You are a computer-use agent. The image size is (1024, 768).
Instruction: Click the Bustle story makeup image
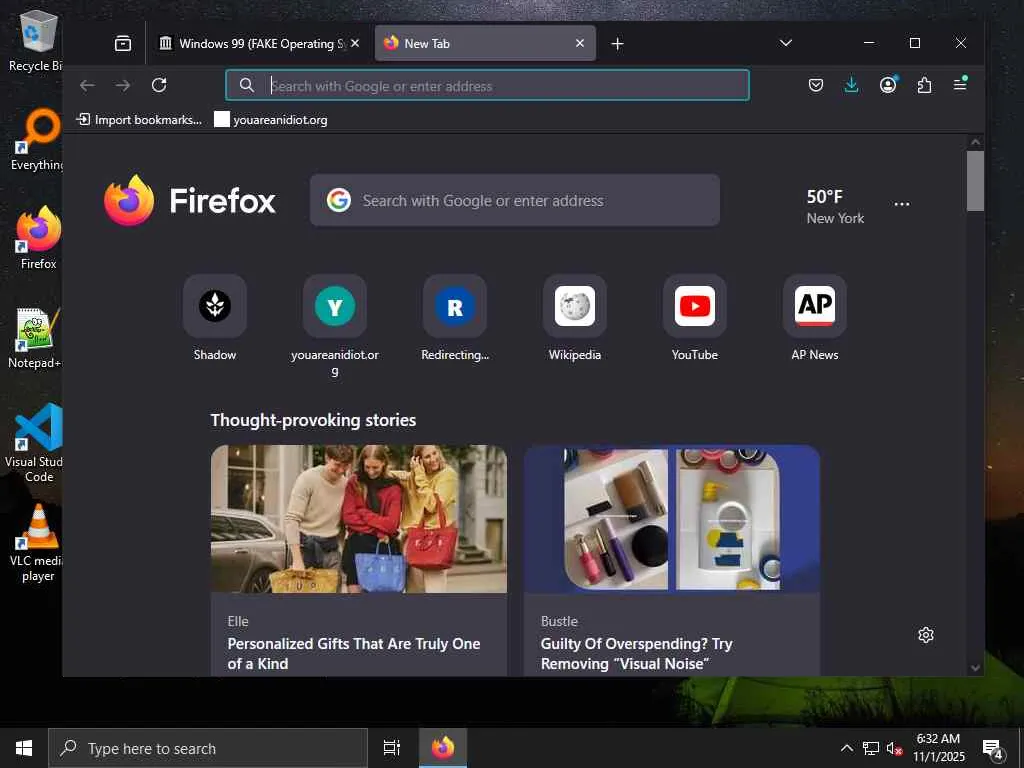tap(672, 519)
